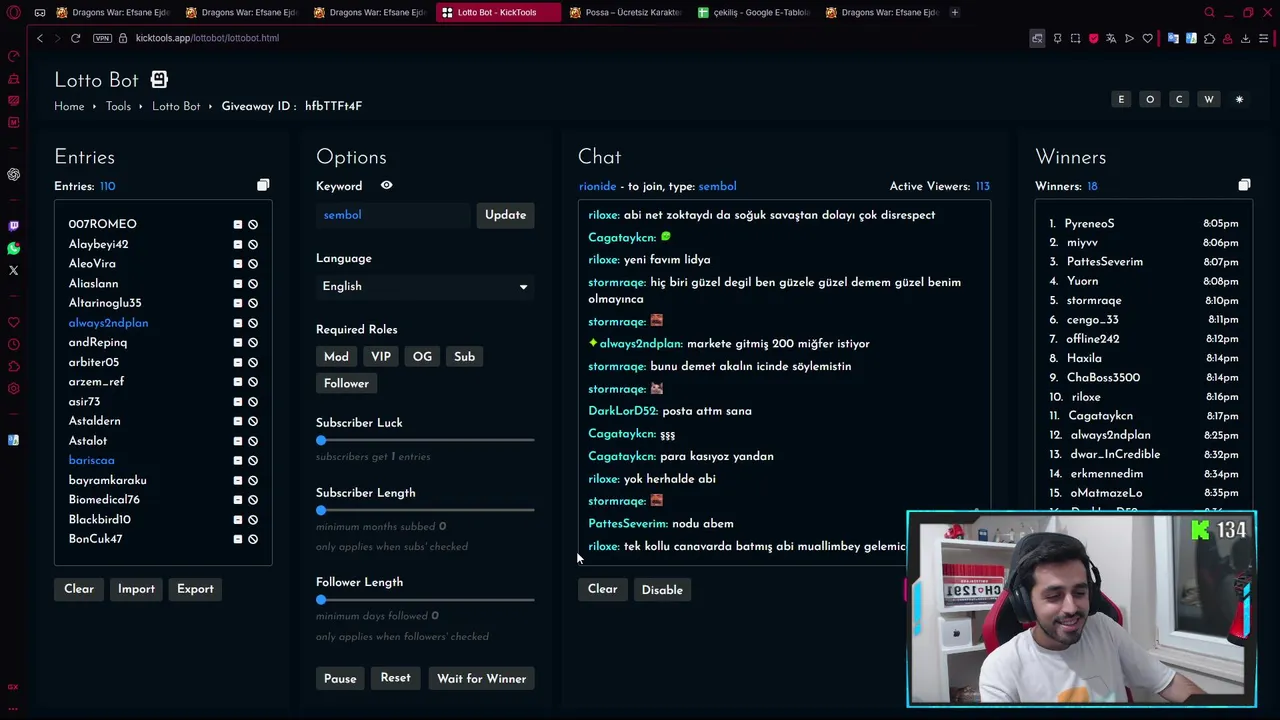Remove AleoVira using its minus icon
This screenshot has width=1280, height=720.
pos(238,264)
